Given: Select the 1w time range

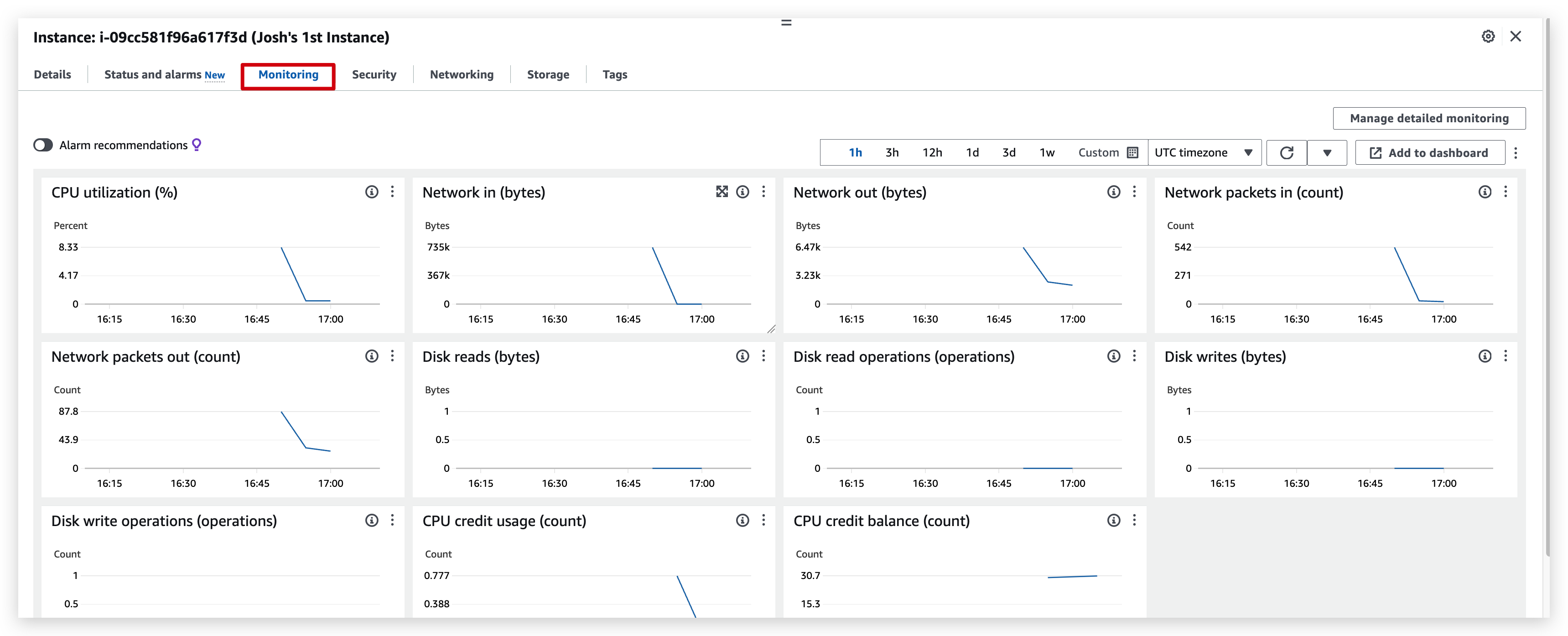Looking at the screenshot, I should [x=1047, y=152].
